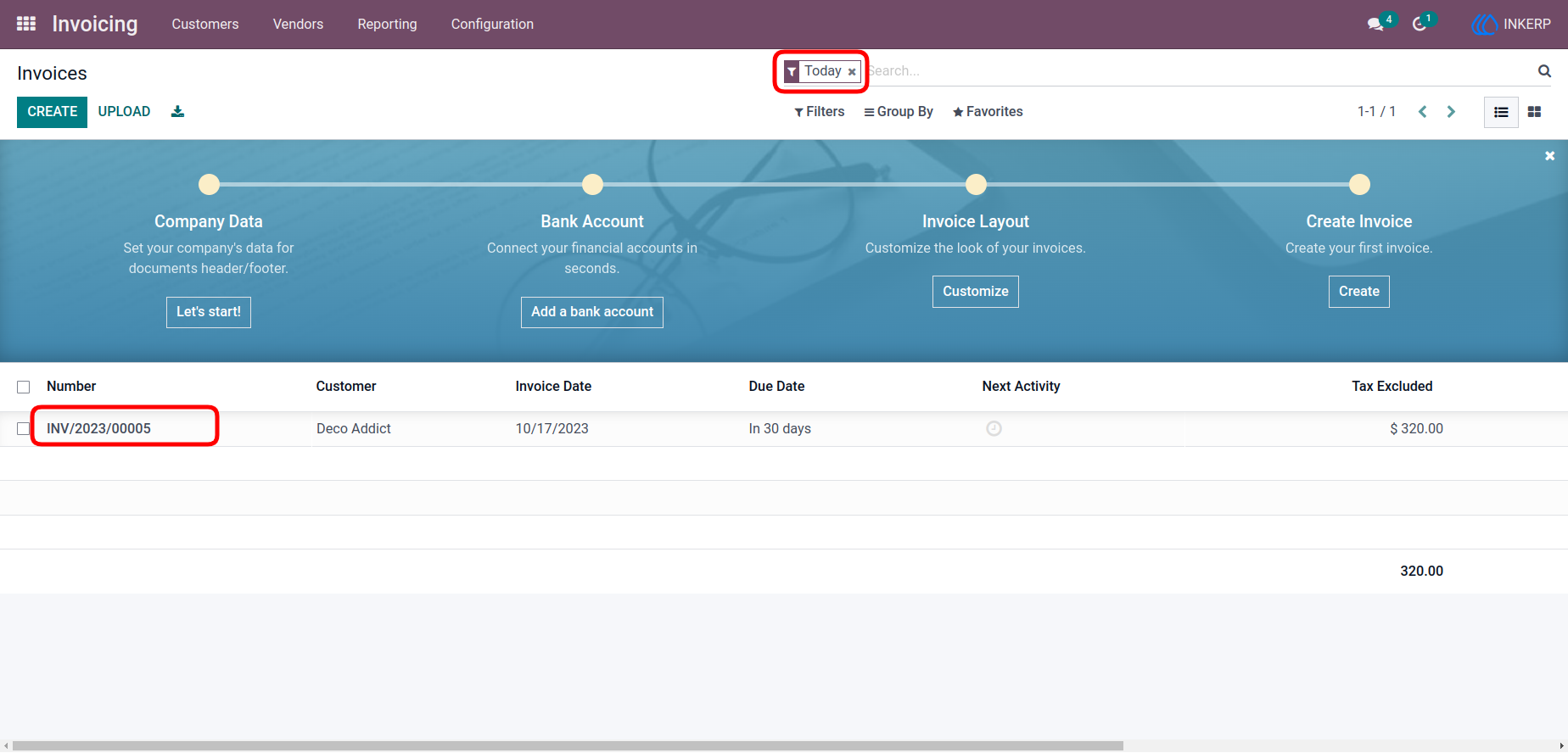Open the conversations chat icon
Screen dimensions: 1568x753
pyautogui.click(x=1375, y=25)
